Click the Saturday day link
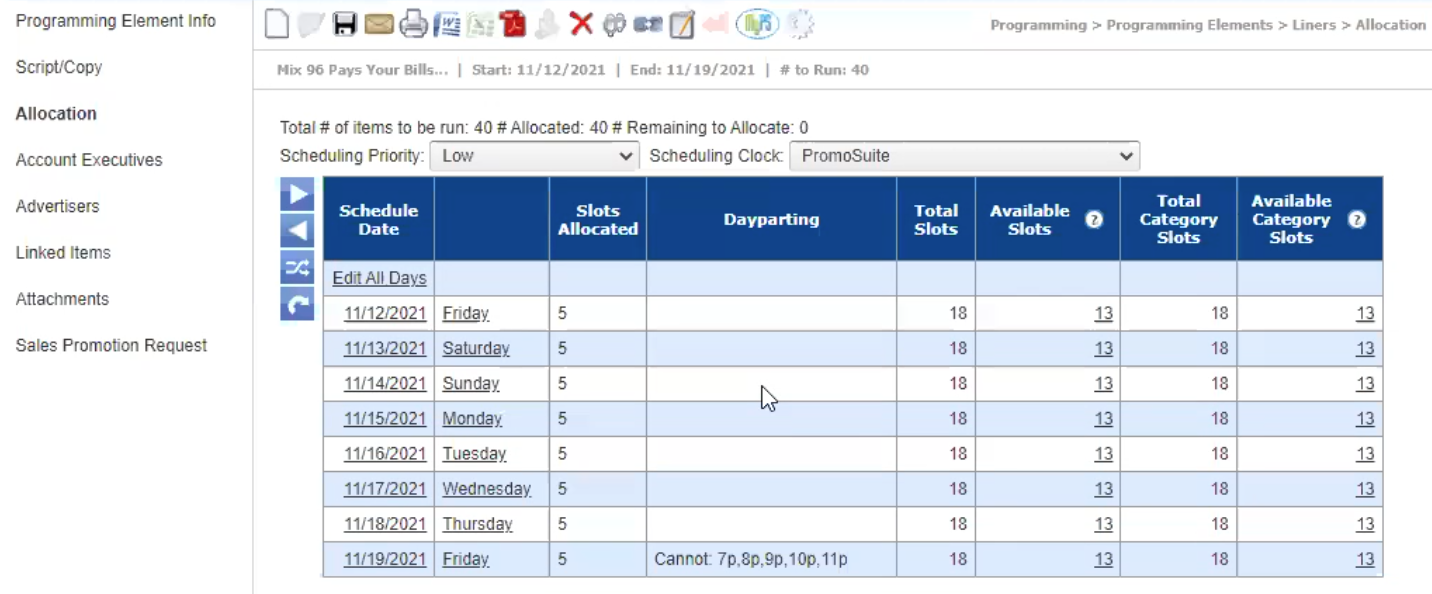This screenshot has width=1432, height=594. [476, 349]
